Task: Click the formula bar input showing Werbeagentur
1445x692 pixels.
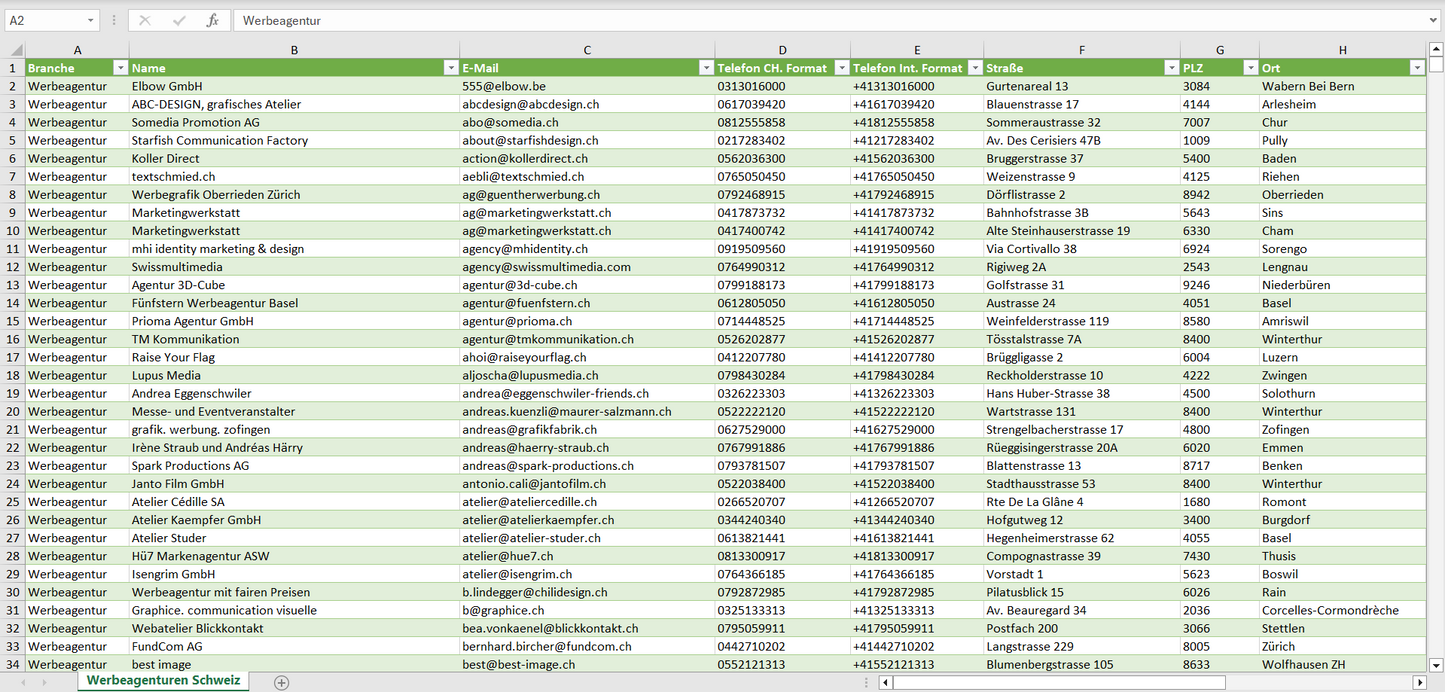Action: click(830, 20)
